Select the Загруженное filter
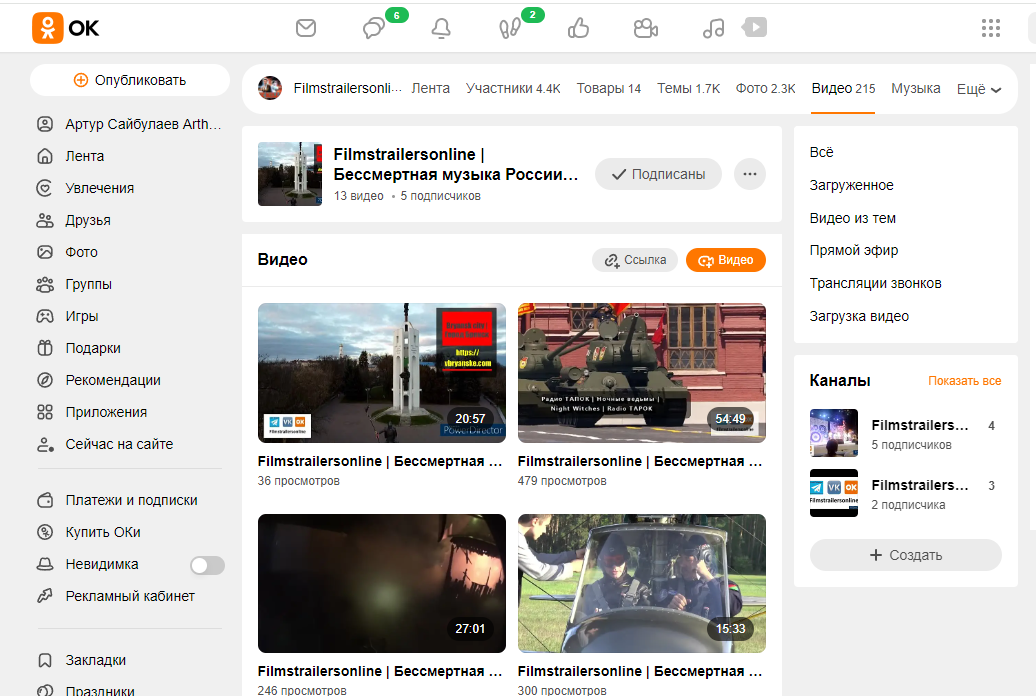The image size is (1036, 696). tap(851, 186)
